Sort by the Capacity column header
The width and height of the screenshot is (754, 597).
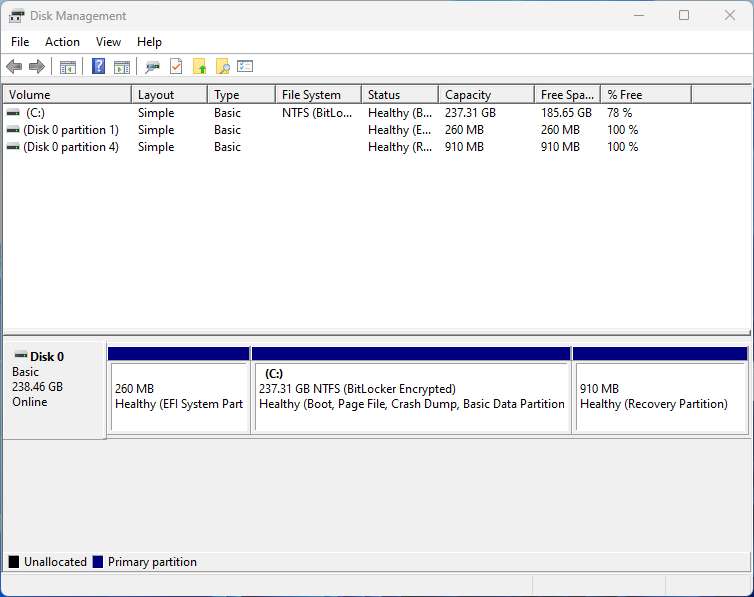click(x=487, y=95)
